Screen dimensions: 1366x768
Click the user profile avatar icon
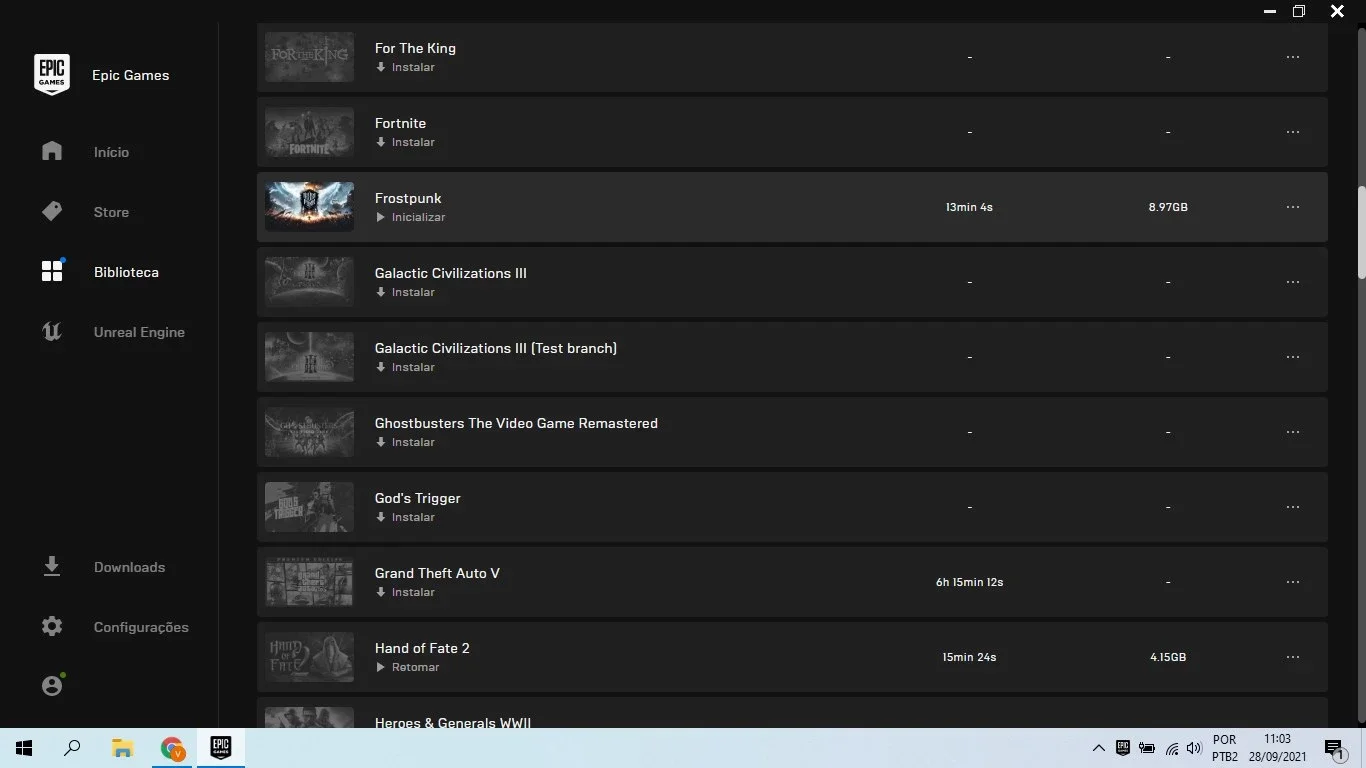point(52,686)
